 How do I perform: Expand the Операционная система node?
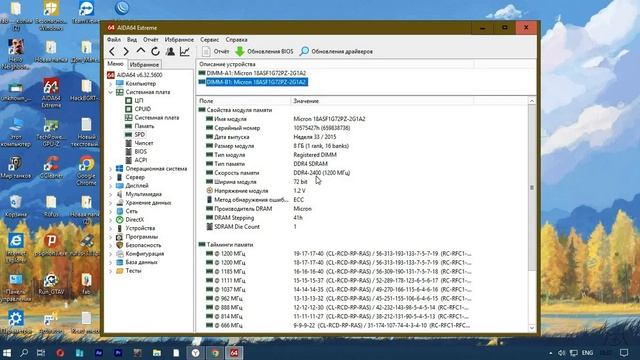pos(110,169)
